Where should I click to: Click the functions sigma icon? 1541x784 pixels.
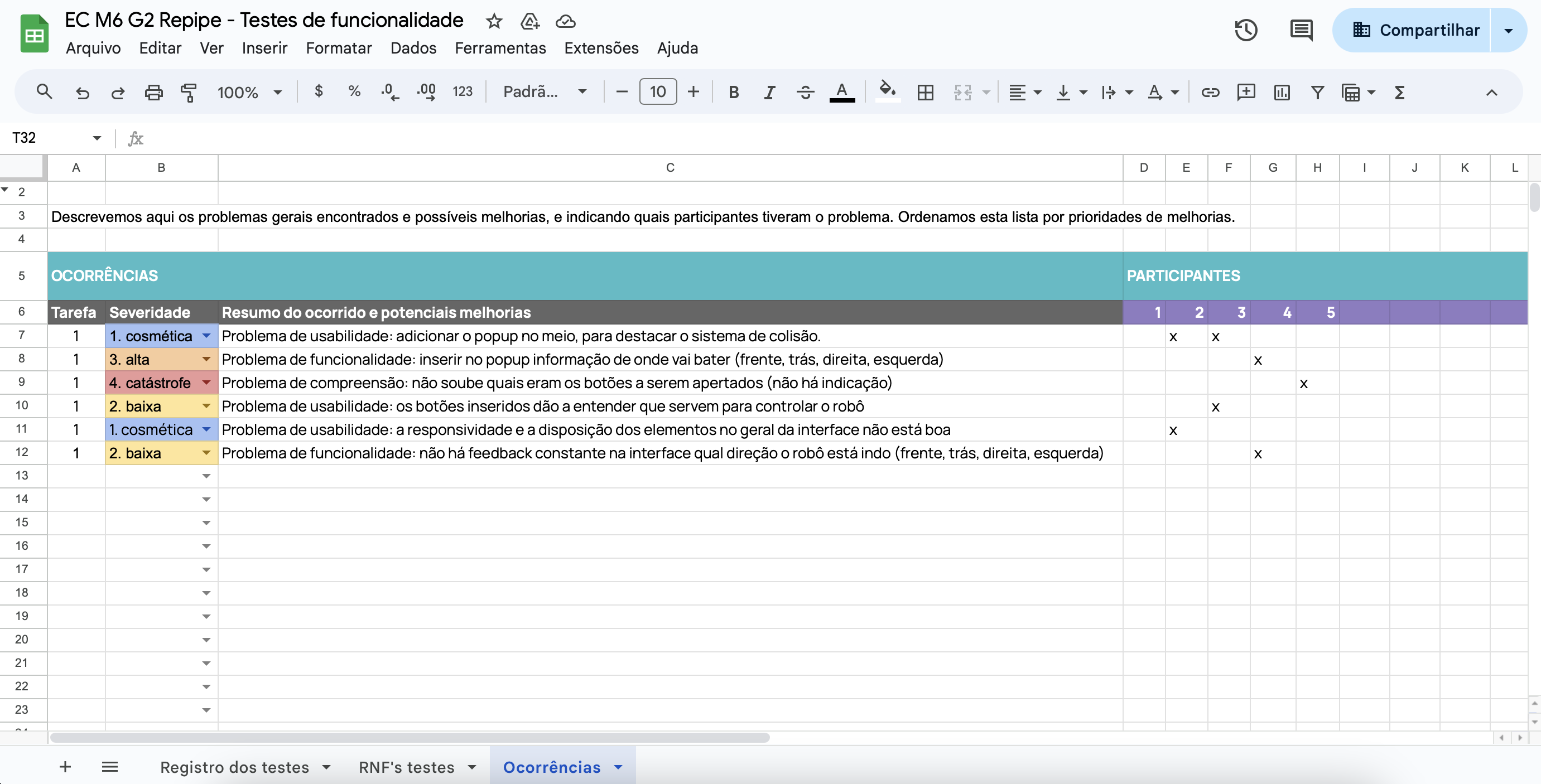pyautogui.click(x=1399, y=92)
